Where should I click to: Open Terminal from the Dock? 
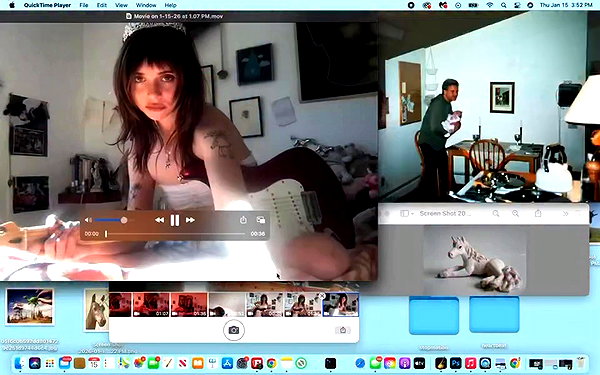click(330, 363)
